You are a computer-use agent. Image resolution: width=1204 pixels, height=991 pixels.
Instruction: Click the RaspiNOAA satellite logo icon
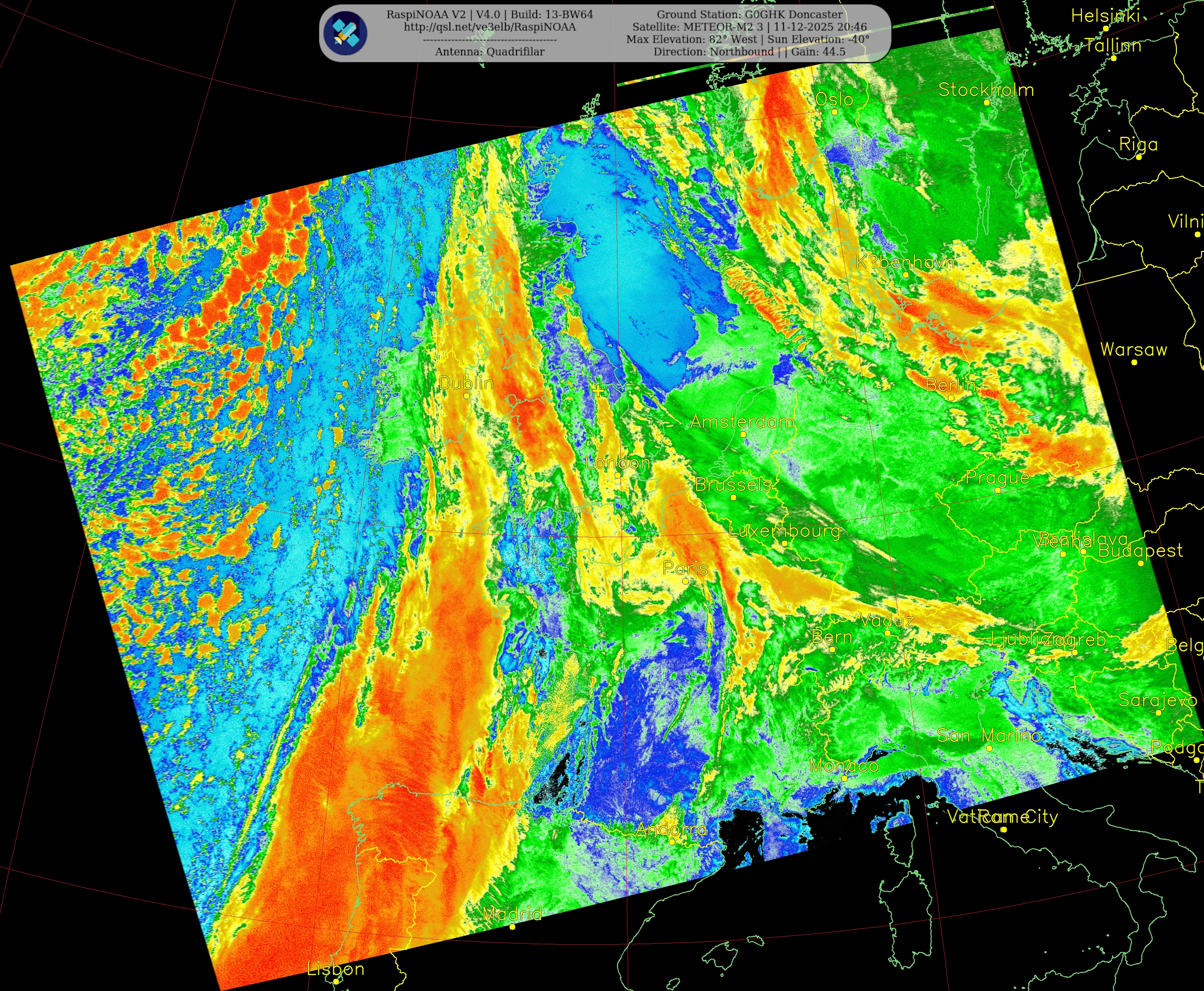coord(345,34)
